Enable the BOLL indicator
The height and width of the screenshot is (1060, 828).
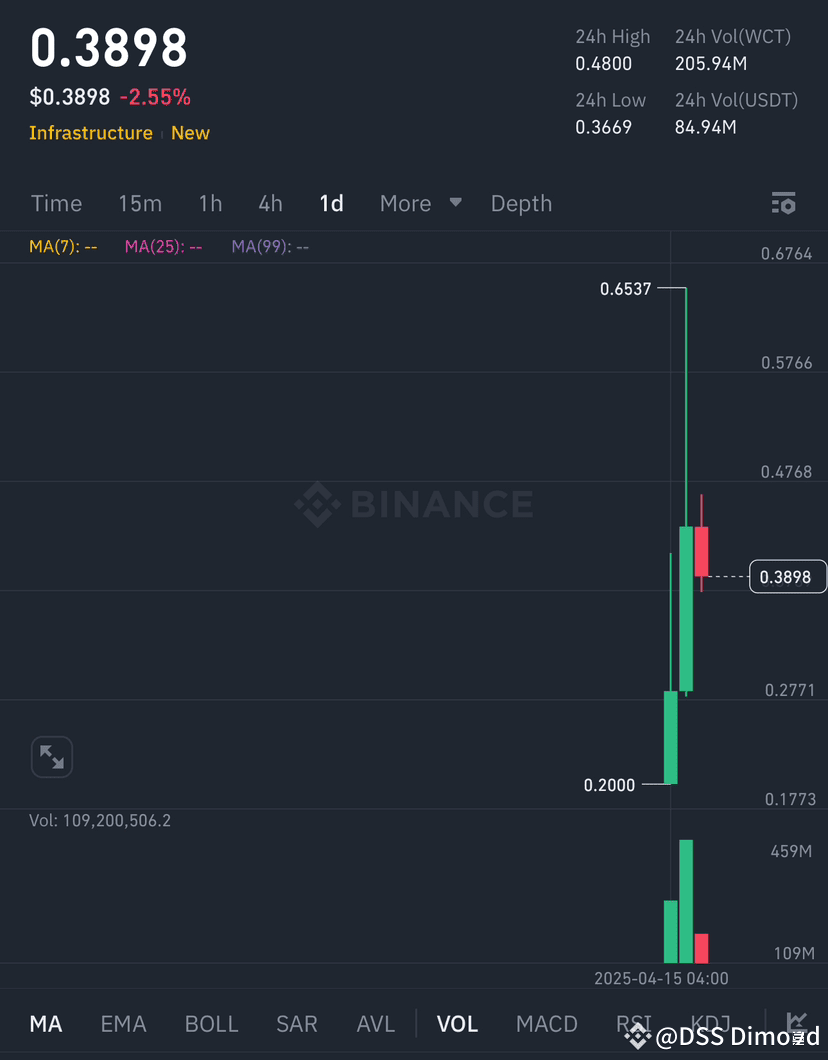click(211, 1024)
